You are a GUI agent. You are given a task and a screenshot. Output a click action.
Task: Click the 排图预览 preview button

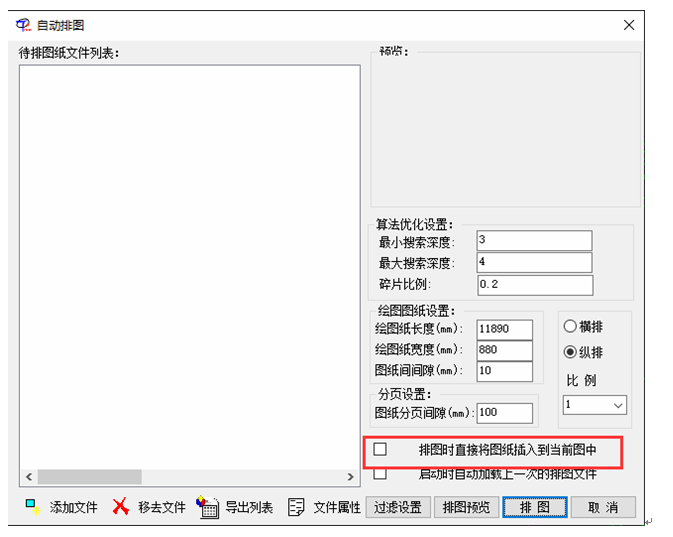(x=466, y=507)
